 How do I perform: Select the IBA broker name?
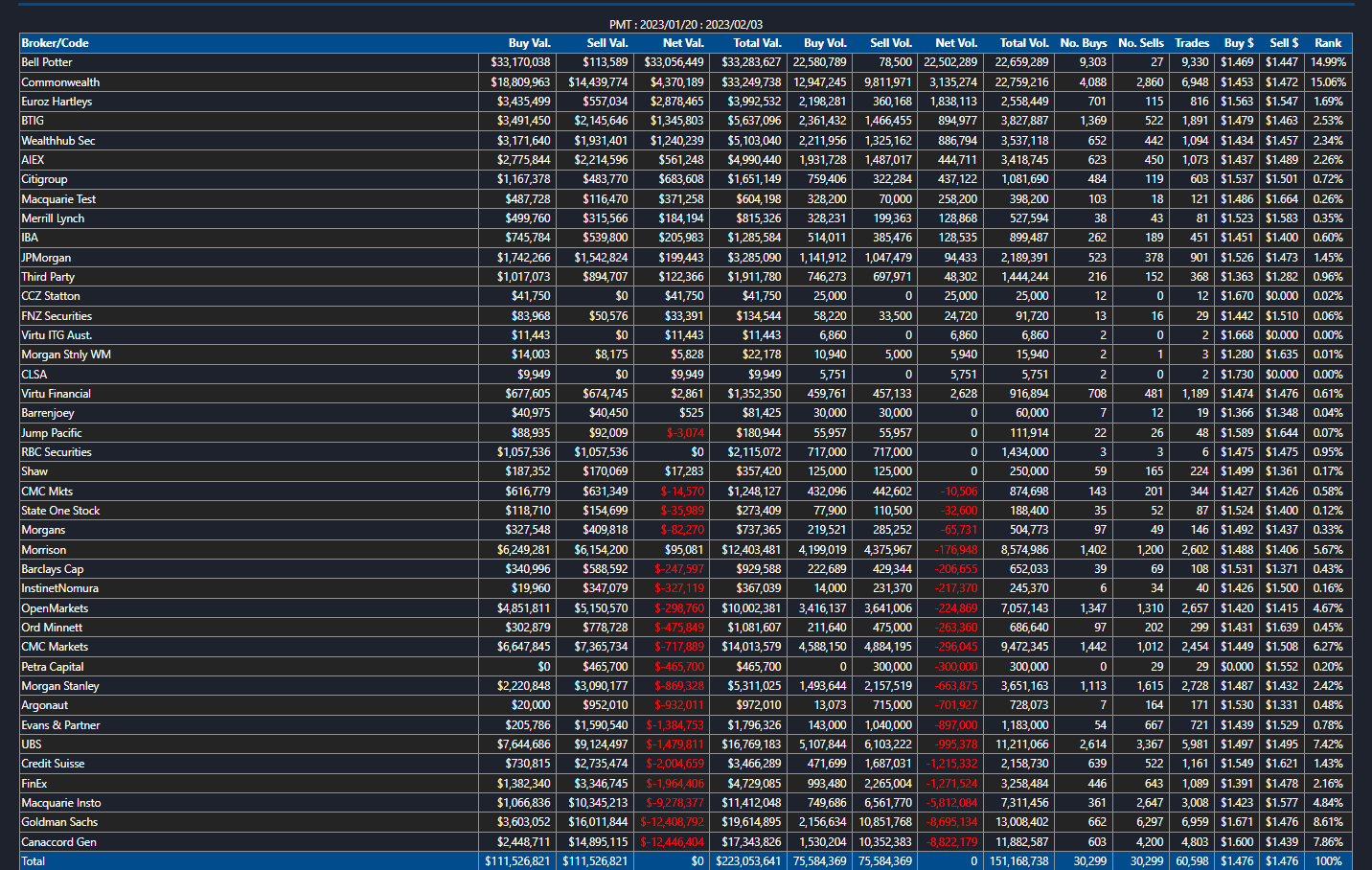point(30,238)
